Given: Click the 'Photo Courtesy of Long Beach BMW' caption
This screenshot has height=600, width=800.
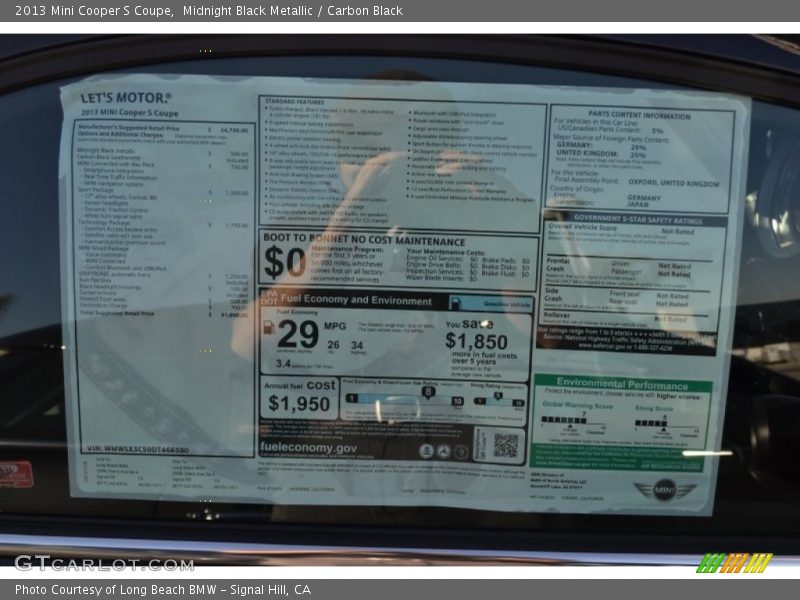Looking at the screenshot, I should [116, 590].
